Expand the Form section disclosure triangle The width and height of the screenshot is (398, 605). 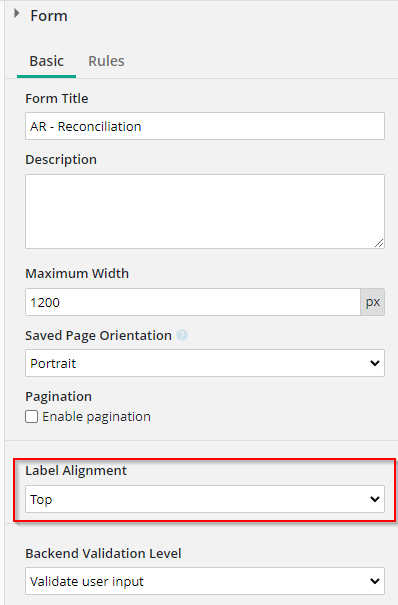coord(16,14)
